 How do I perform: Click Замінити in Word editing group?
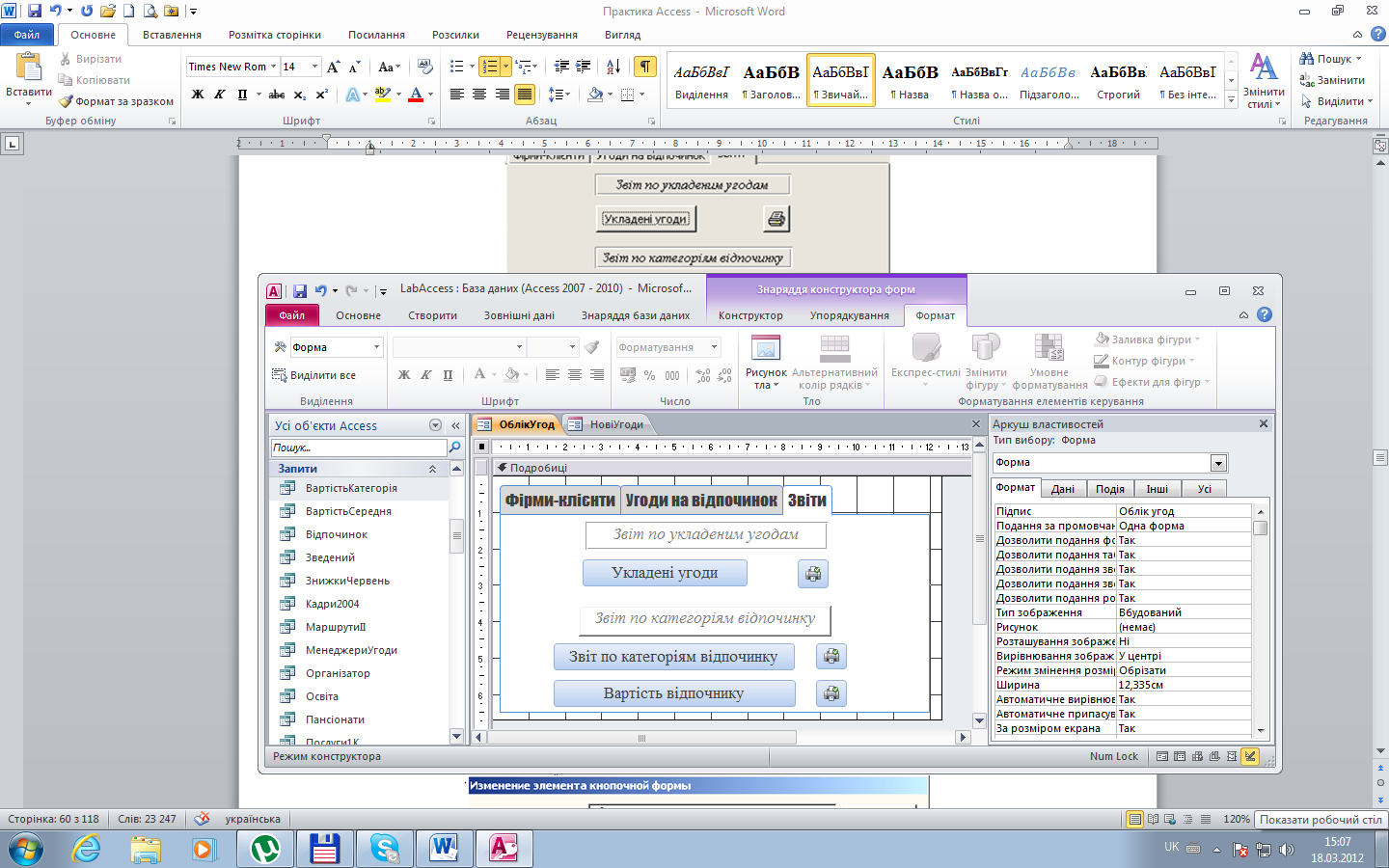click(x=1332, y=80)
